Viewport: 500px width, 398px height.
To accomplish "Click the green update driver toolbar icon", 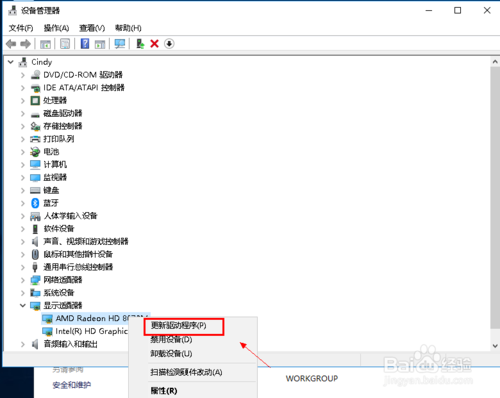I will click(x=140, y=44).
